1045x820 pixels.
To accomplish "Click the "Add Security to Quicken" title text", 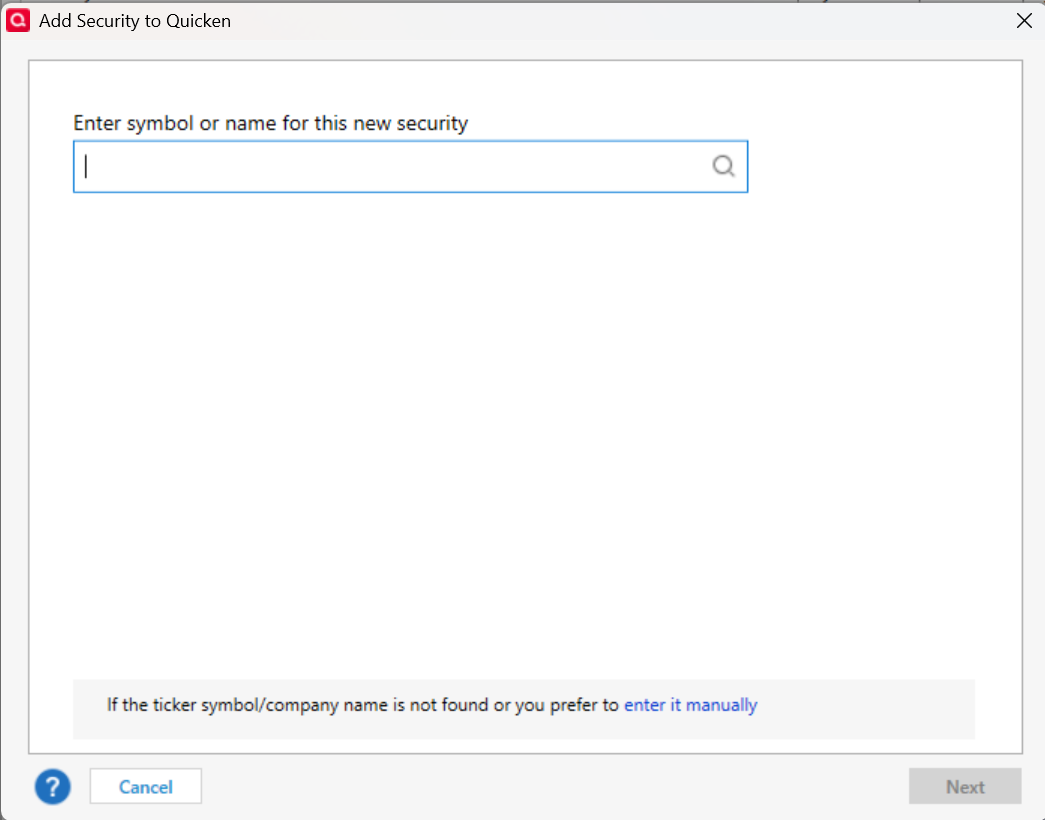I will 135,20.
